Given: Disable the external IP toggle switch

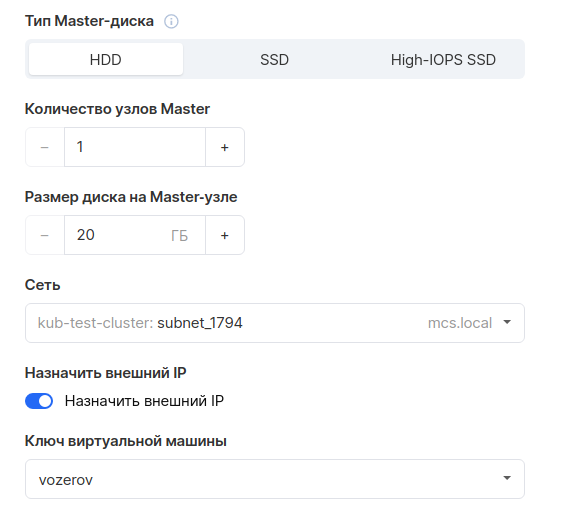Looking at the screenshot, I should coord(39,401).
